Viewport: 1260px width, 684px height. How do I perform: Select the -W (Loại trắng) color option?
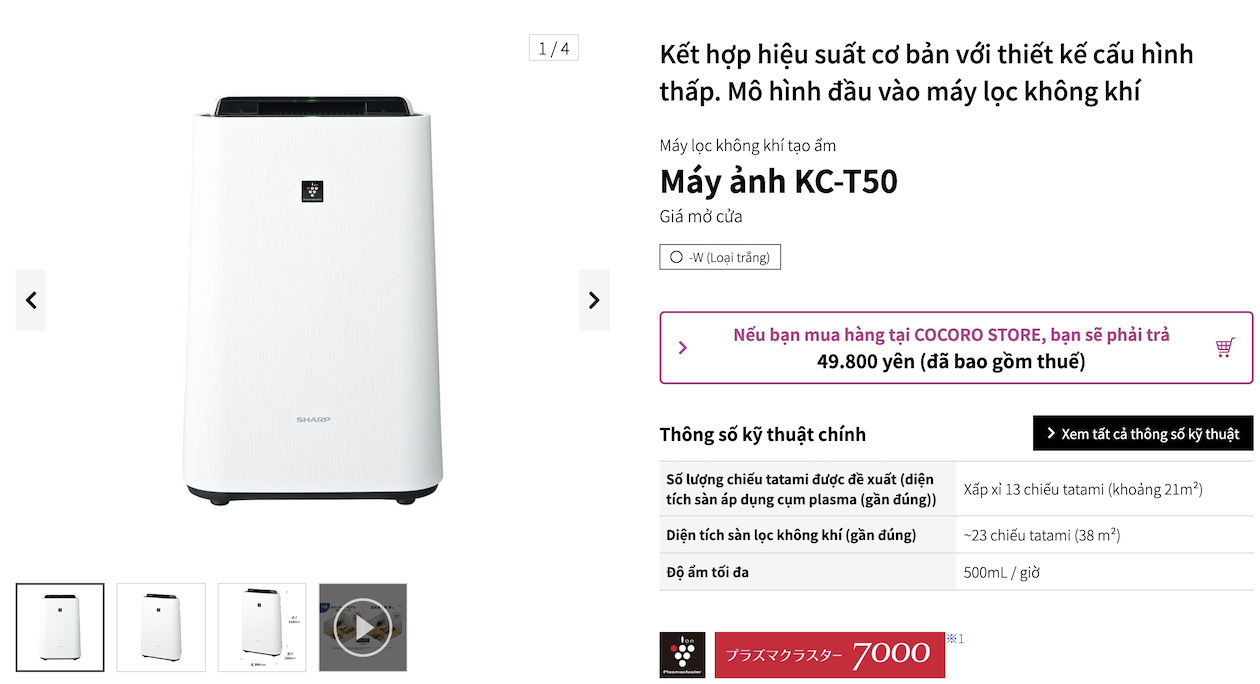tap(719, 256)
